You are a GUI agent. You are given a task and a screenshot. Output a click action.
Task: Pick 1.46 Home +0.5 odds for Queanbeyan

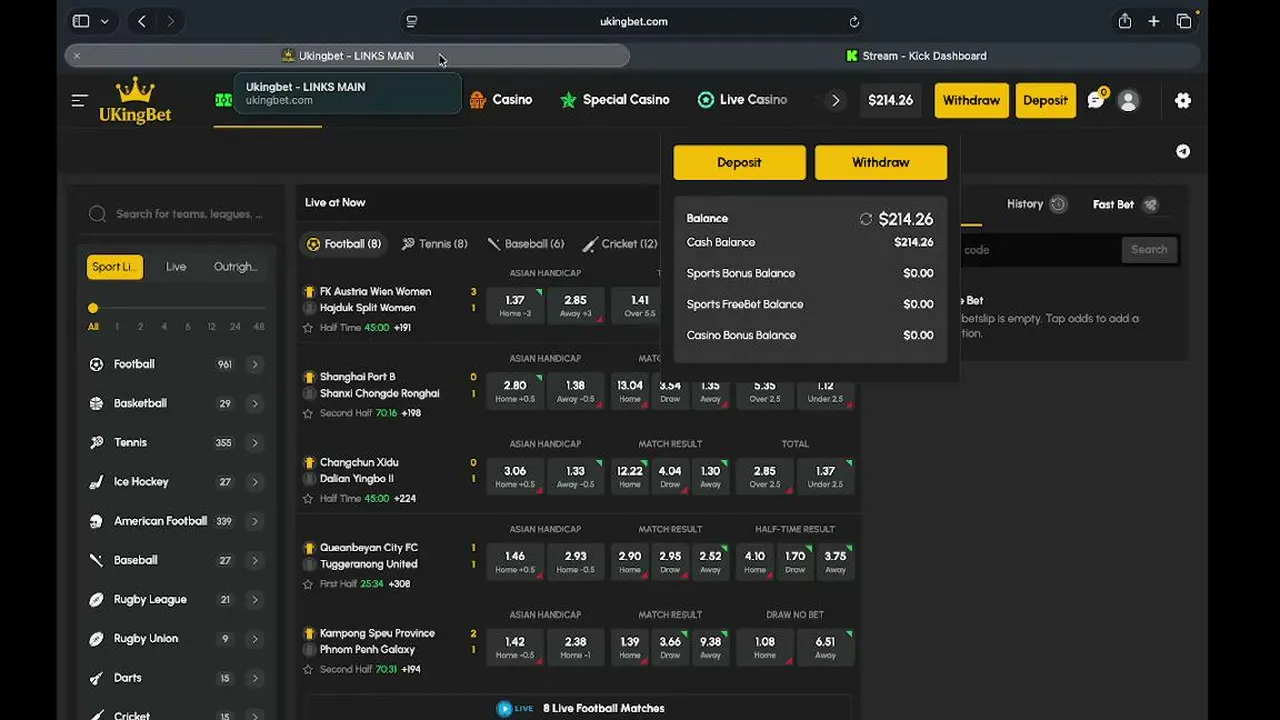(x=515, y=561)
